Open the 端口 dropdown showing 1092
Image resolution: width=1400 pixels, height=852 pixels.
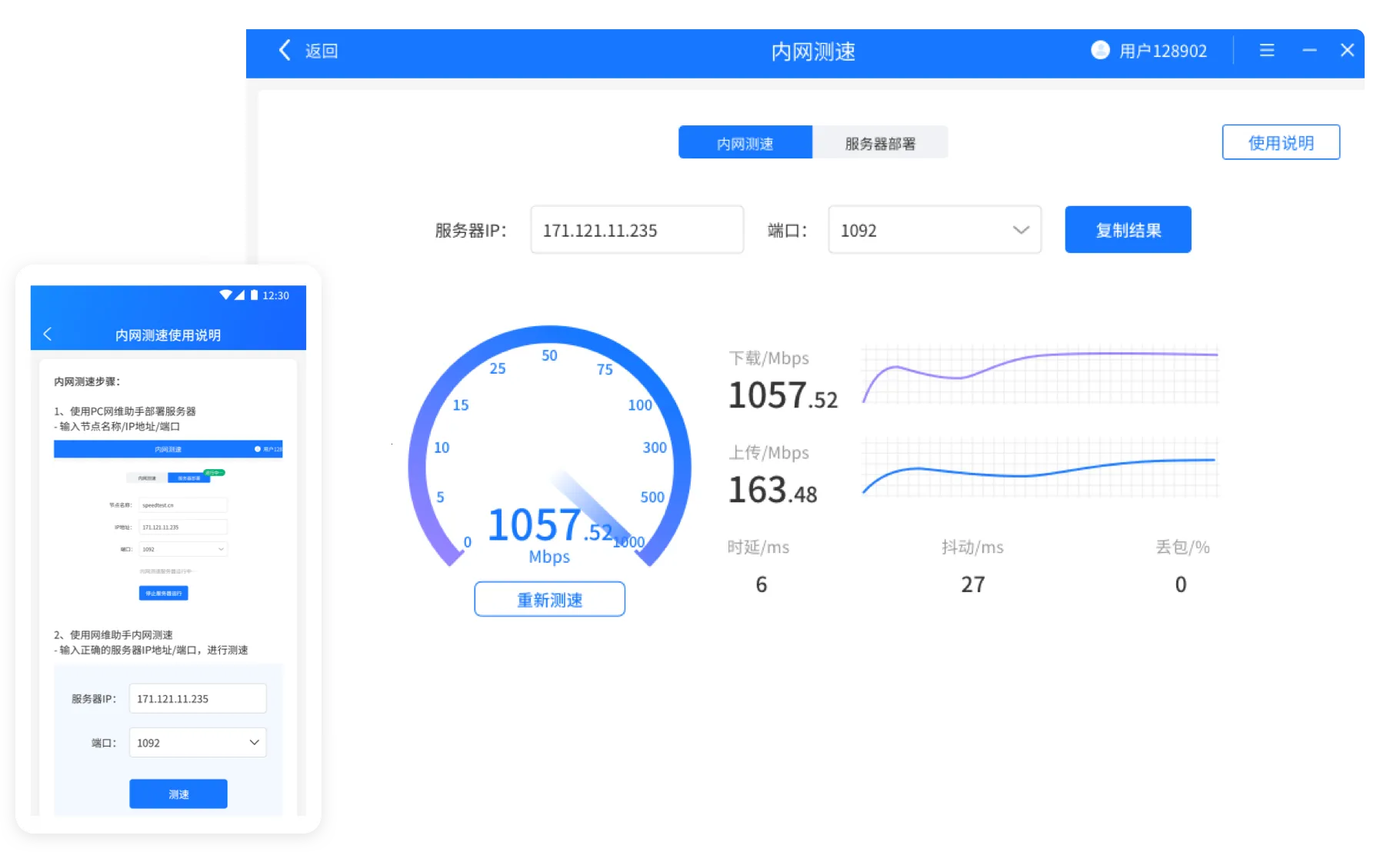pyautogui.click(x=934, y=229)
